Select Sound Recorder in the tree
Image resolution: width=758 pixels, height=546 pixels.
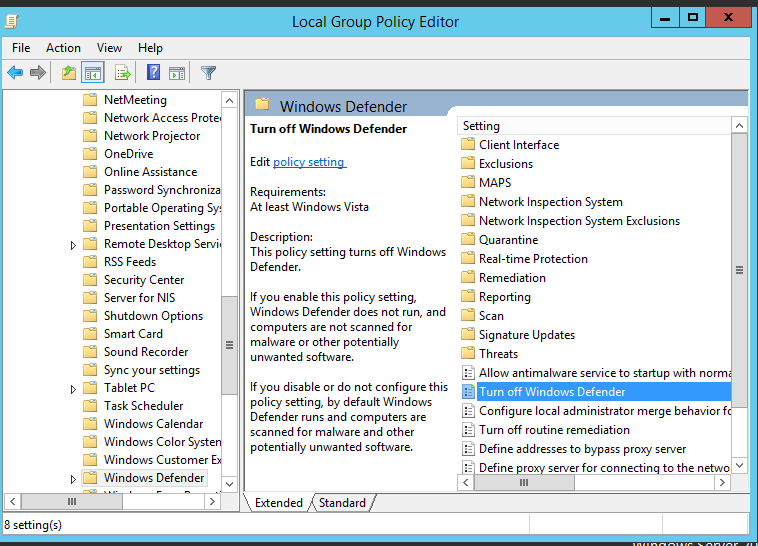(x=146, y=352)
